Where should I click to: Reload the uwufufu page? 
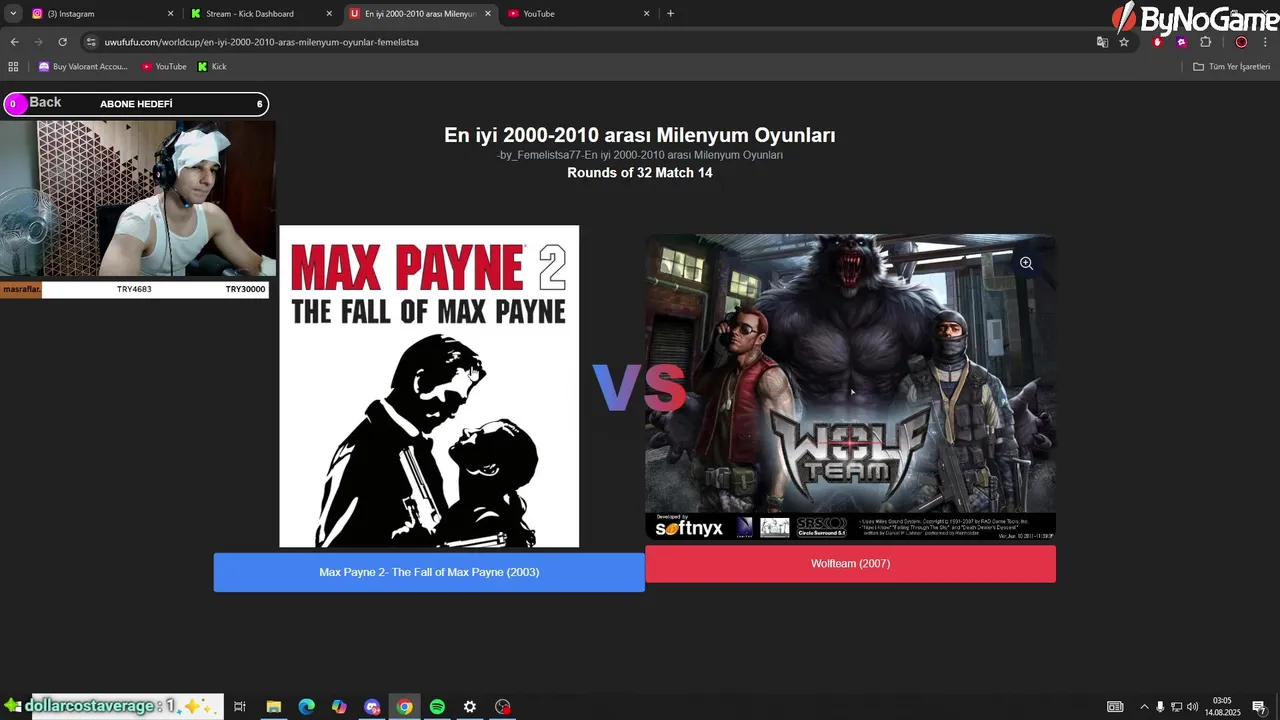click(x=62, y=42)
